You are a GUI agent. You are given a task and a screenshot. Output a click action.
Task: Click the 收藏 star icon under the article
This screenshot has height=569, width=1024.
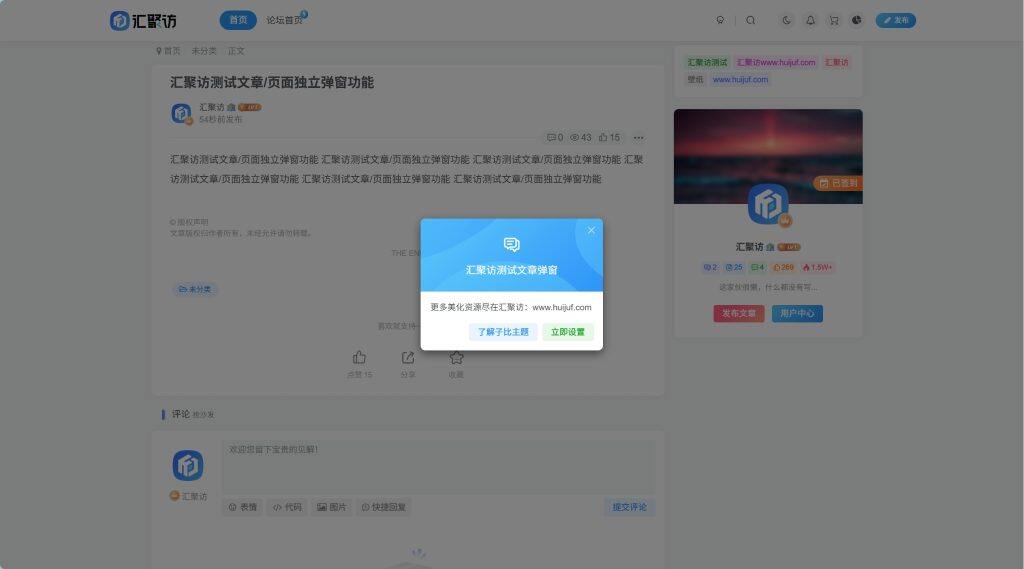point(456,357)
